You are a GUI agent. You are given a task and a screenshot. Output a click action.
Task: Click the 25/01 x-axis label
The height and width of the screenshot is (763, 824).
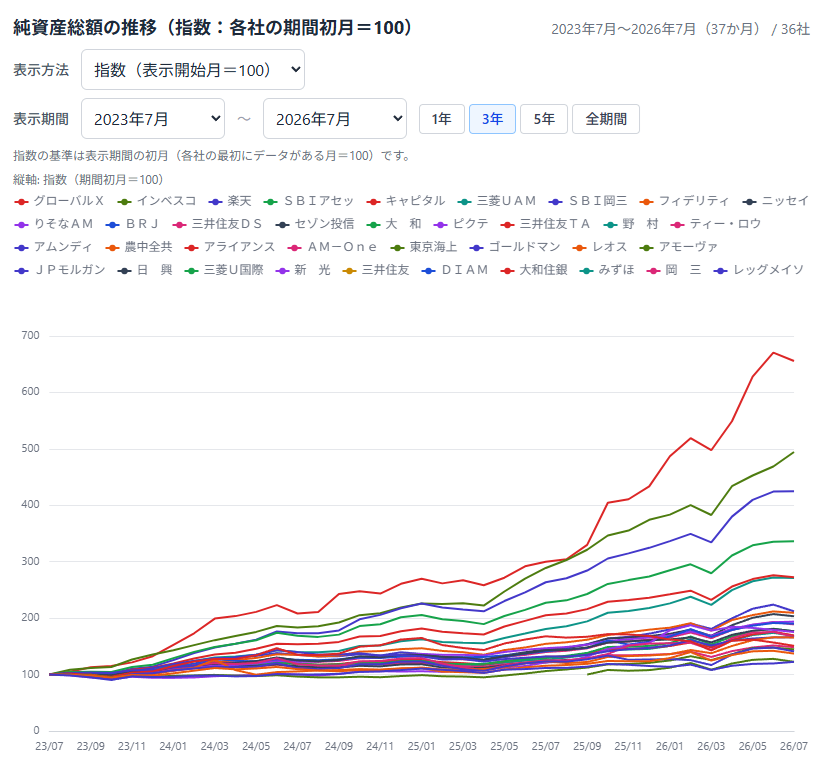pyautogui.click(x=421, y=746)
